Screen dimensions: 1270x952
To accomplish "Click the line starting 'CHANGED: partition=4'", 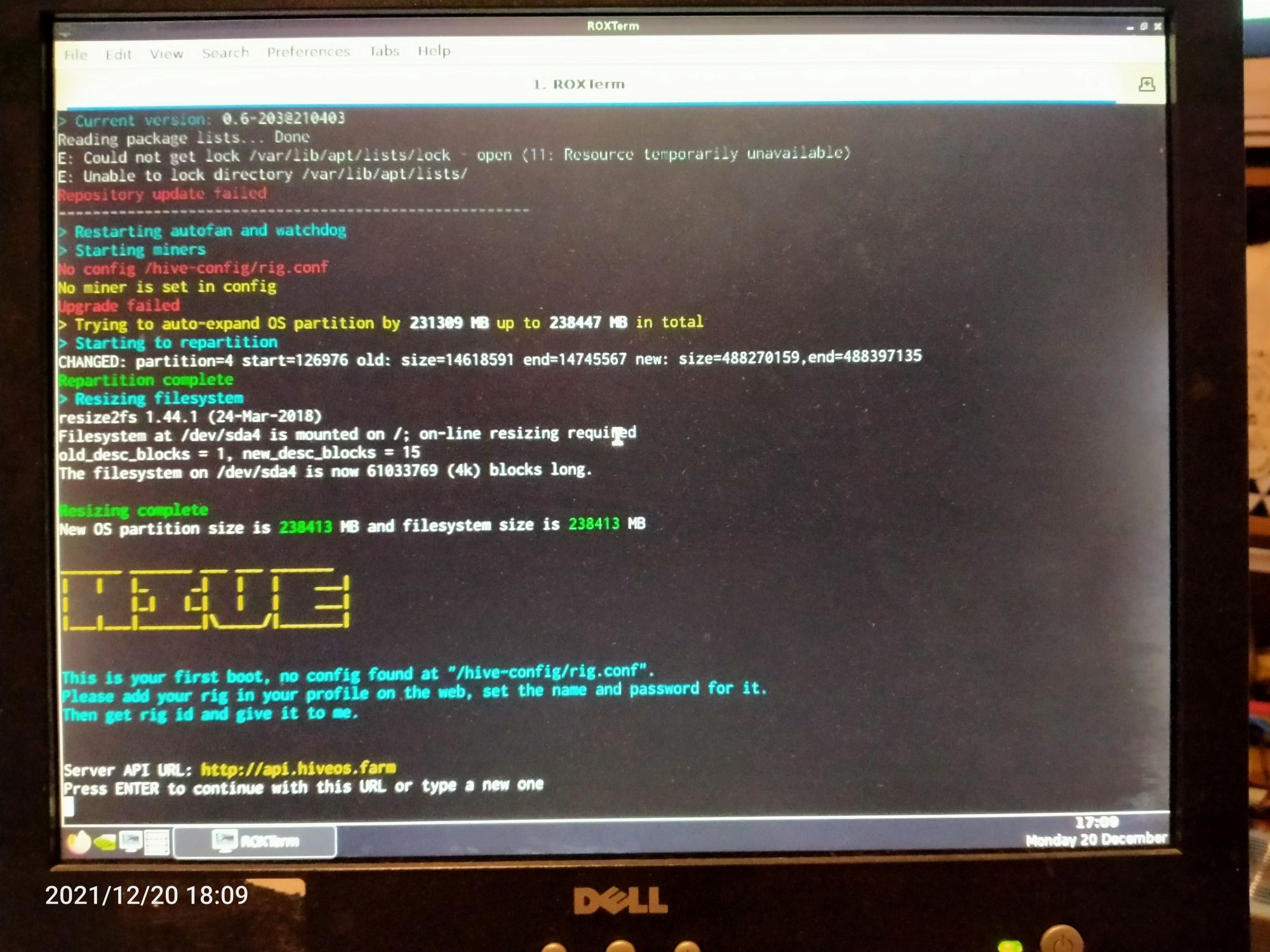I will click(x=490, y=359).
